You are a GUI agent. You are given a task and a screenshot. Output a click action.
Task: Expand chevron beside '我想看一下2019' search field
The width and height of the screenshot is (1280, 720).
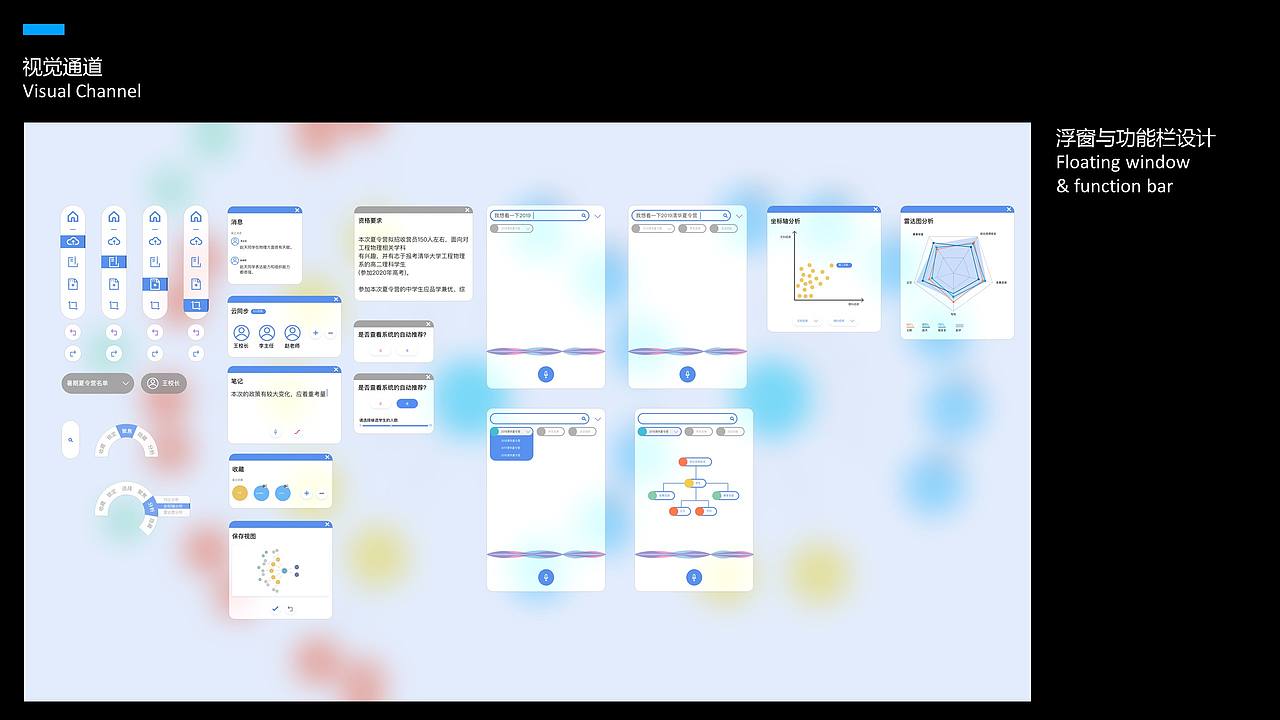pos(597,216)
